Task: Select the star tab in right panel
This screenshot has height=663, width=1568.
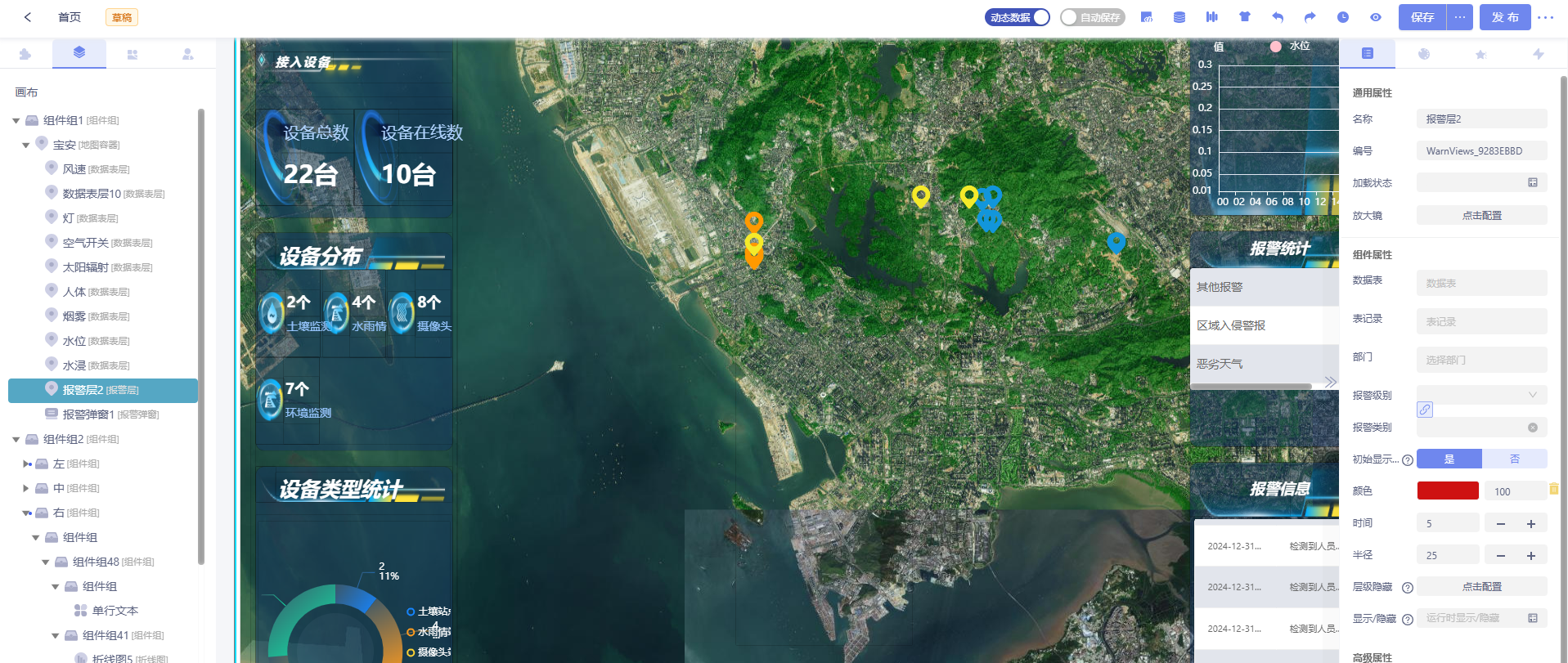Action: (1480, 54)
